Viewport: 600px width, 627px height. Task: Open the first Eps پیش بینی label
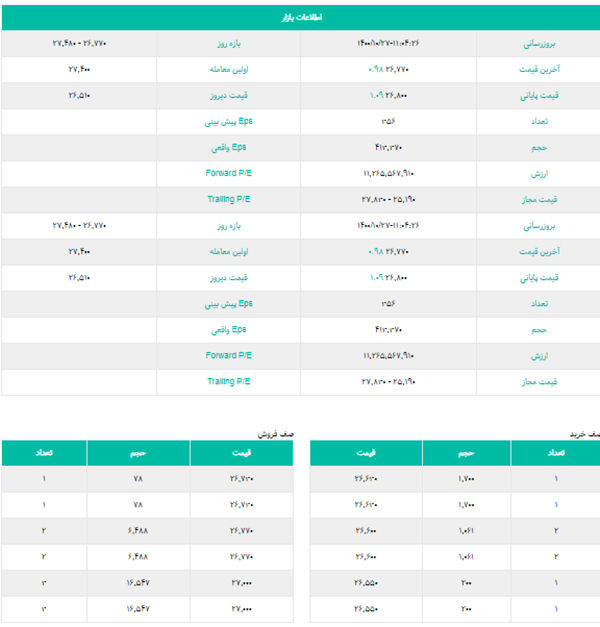pyautogui.click(x=229, y=122)
